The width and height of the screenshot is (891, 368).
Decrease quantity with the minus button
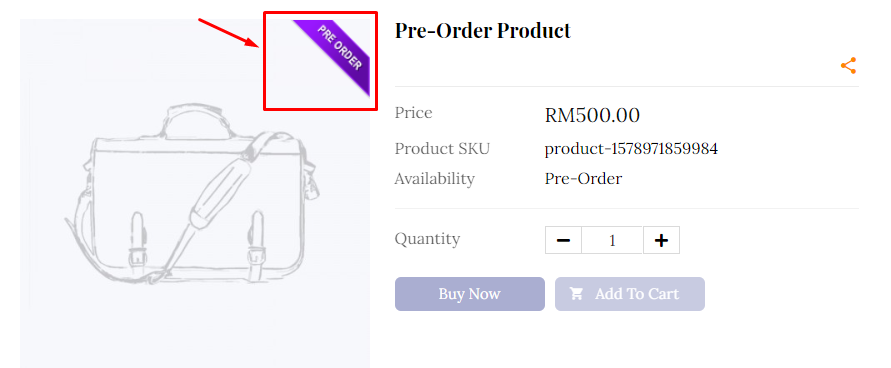pyautogui.click(x=563, y=240)
